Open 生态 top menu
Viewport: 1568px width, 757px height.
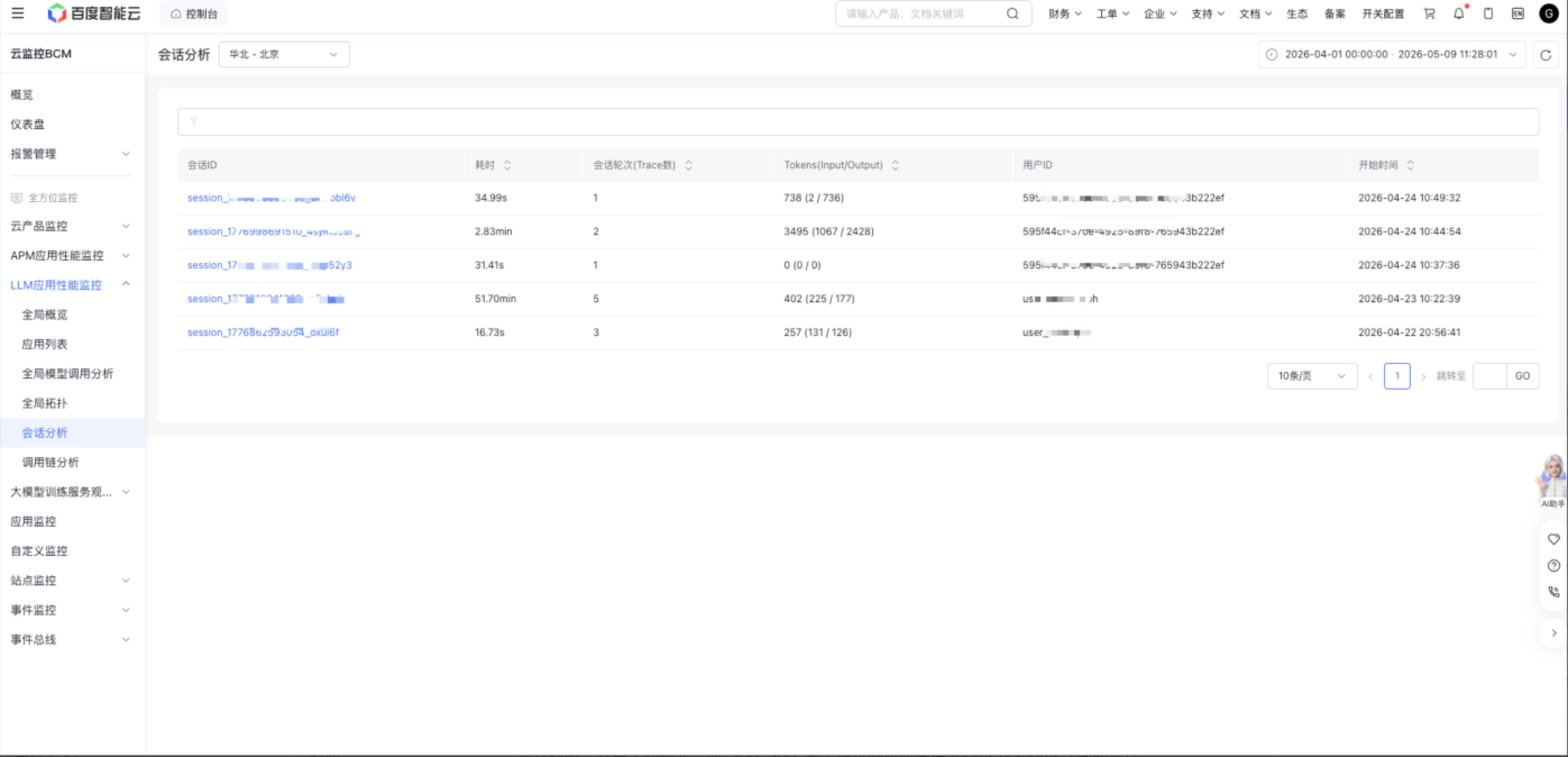pos(1297,13)
